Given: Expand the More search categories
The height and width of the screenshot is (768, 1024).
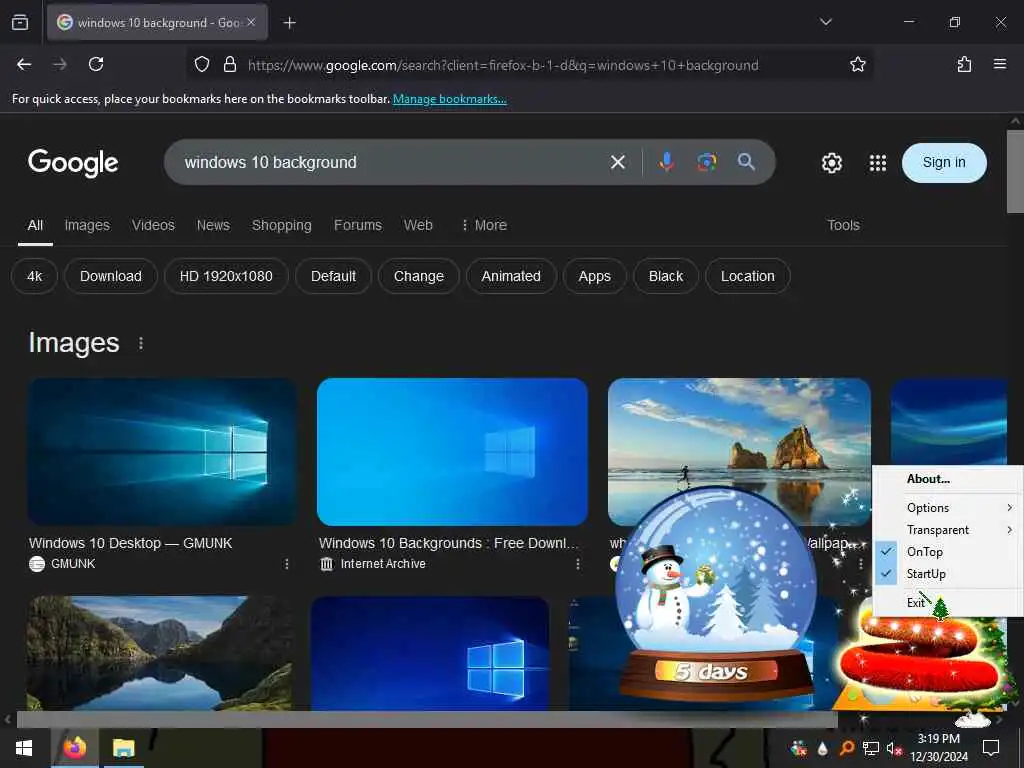Looking at the screenshot, I should pos(484,225).
